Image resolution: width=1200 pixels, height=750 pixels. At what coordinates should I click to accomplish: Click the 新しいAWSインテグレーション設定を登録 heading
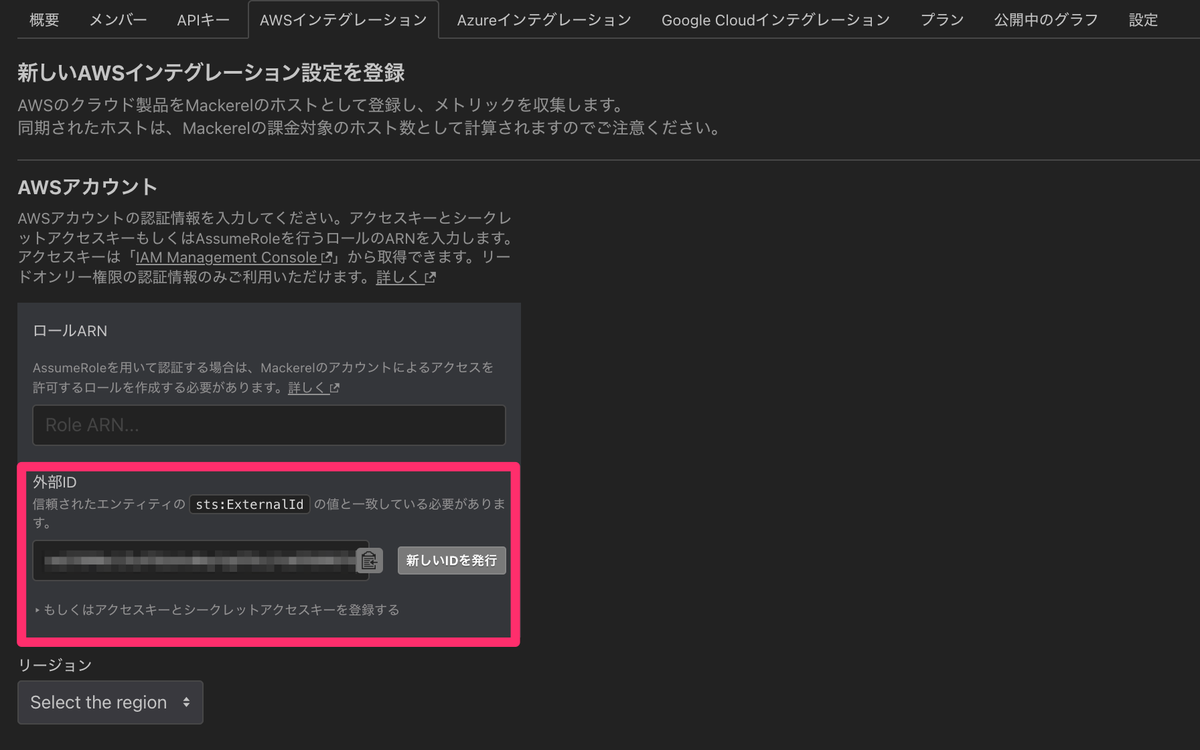[x=211, y=73]
